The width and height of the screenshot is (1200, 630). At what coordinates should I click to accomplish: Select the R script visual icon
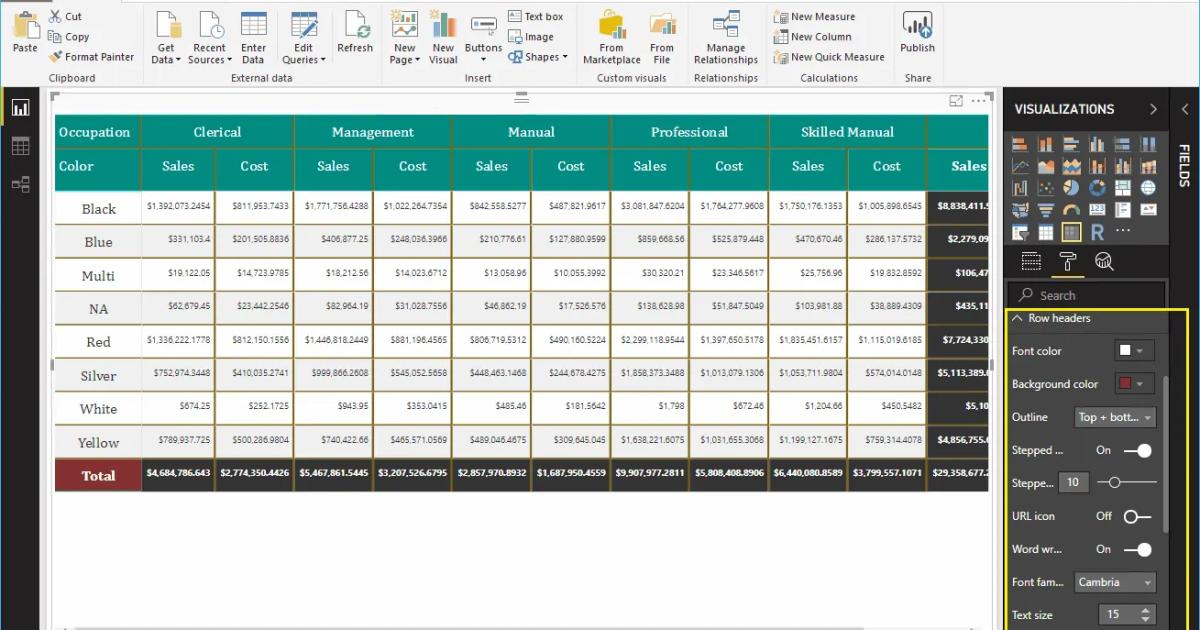click(1098, 230)
